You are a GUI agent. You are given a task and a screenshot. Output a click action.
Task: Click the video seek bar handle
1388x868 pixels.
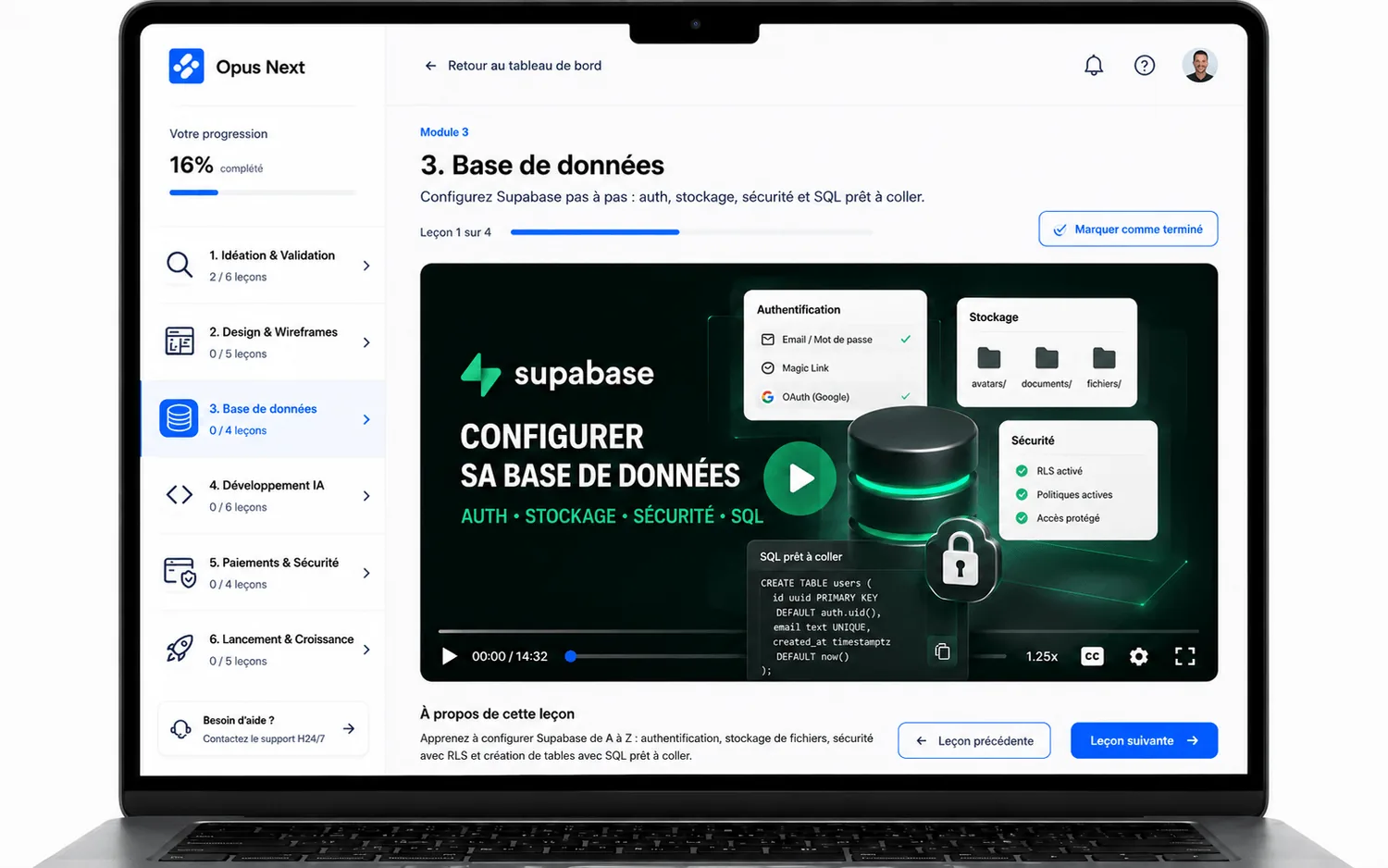tap(571, 656)
